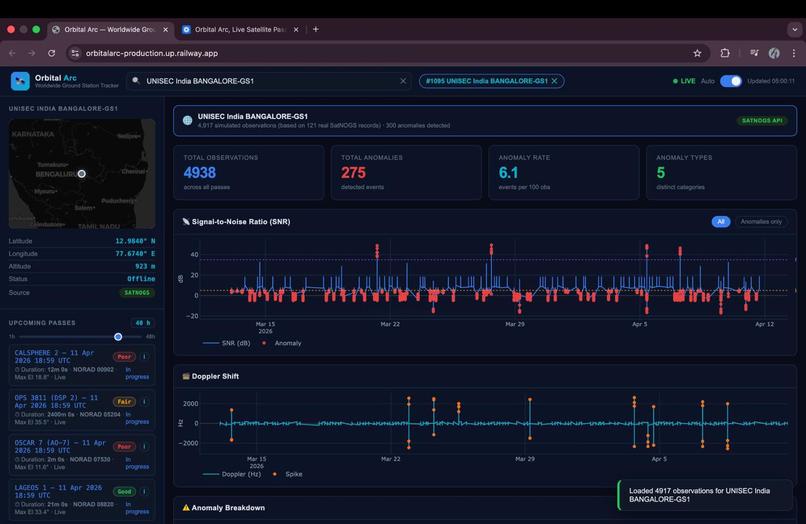Click the site information icon in address bar
Screen dimensions: 806x524
coord(75,53)
